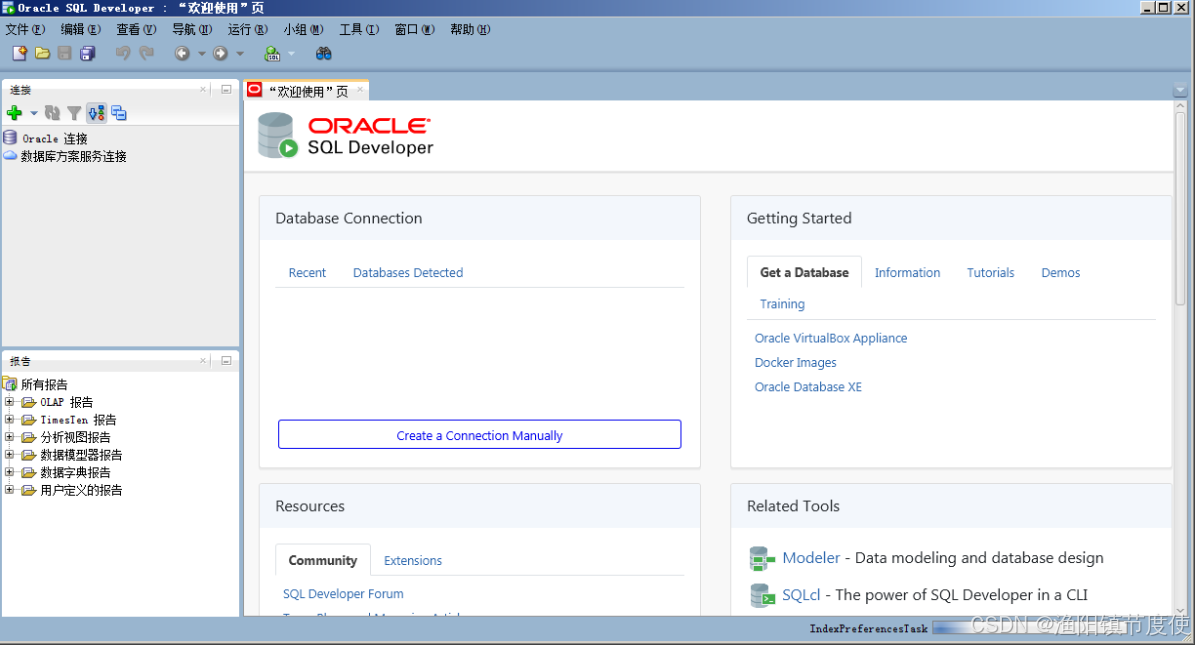
Task: Open the 导航 menu
Action: 192,29
